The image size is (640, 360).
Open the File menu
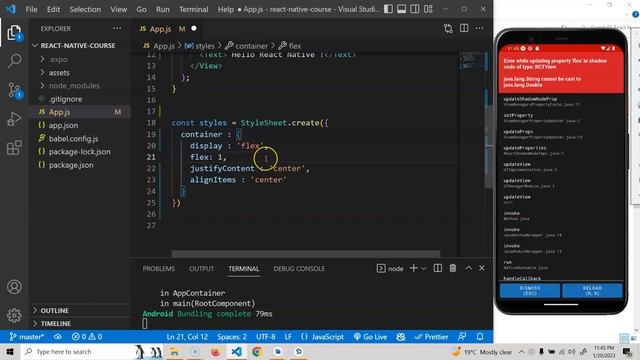[x=31, y=9]
